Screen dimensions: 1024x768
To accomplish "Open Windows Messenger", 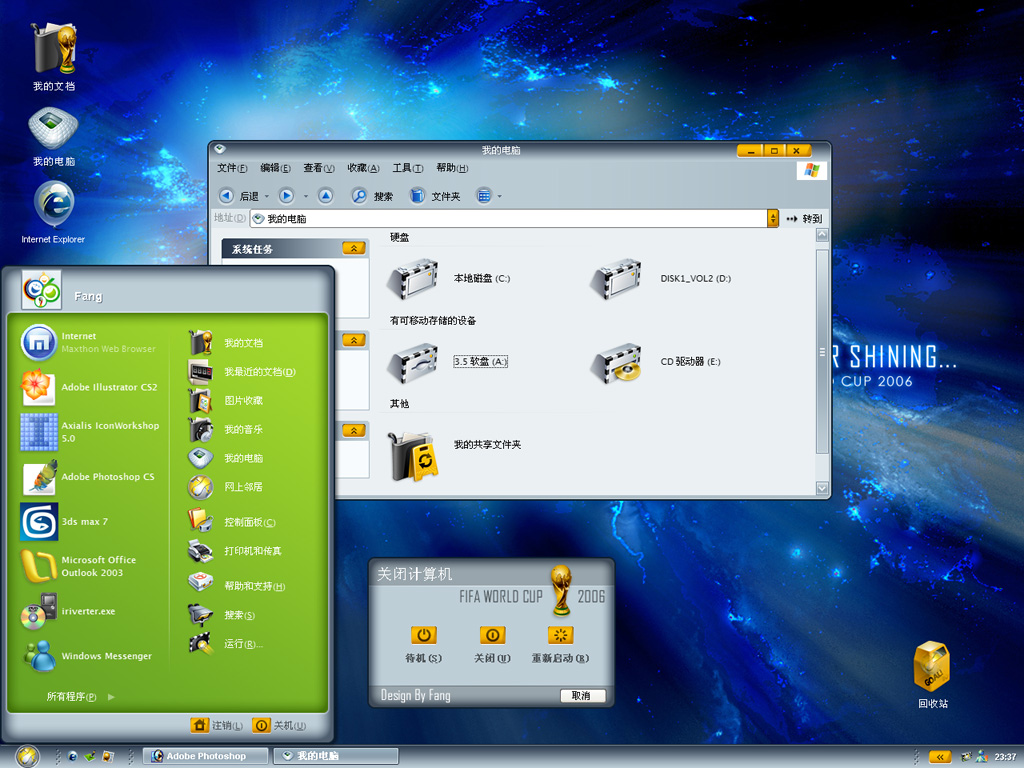I will click(89, 655).
